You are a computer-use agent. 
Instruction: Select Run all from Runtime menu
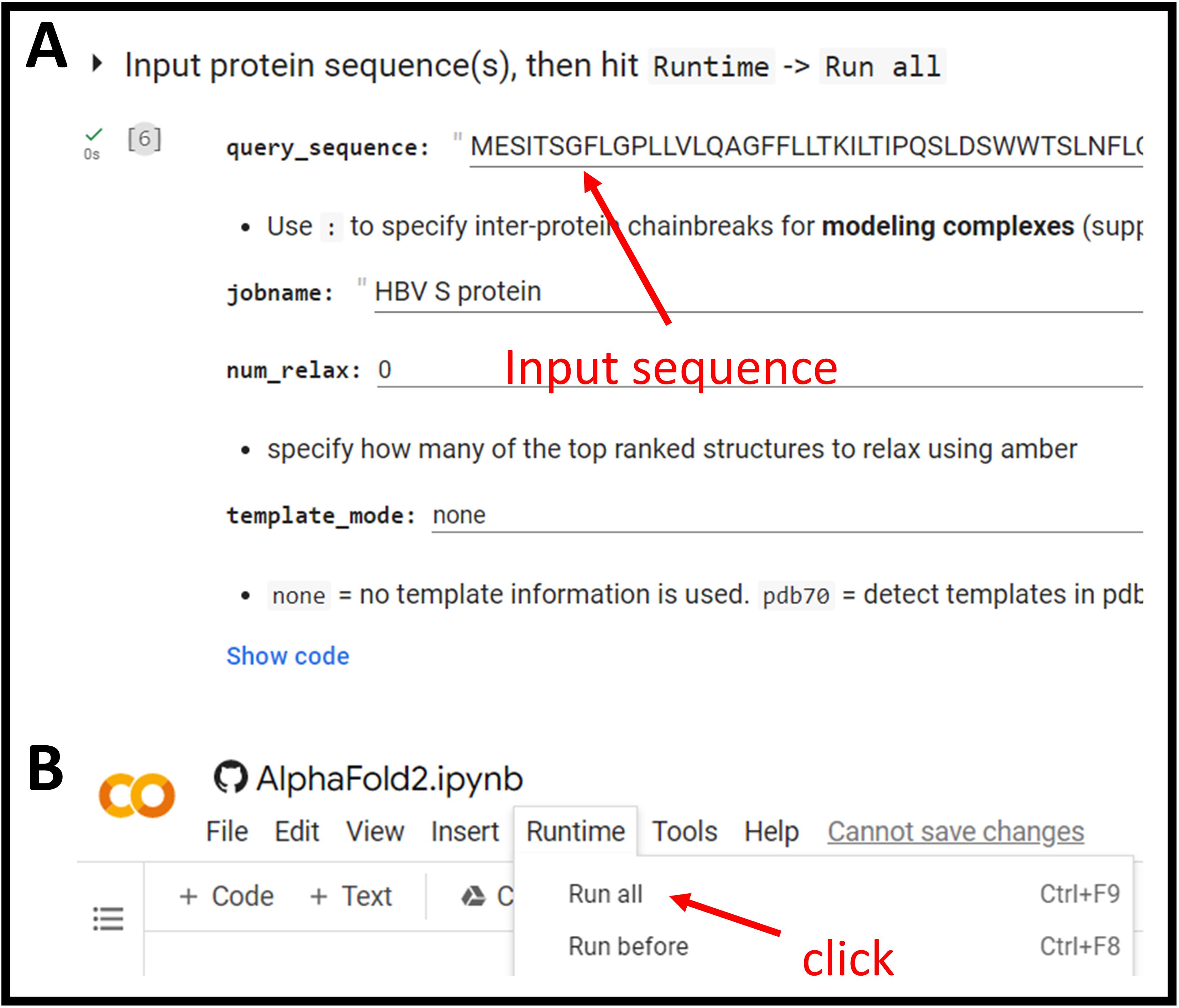(605, 894)
